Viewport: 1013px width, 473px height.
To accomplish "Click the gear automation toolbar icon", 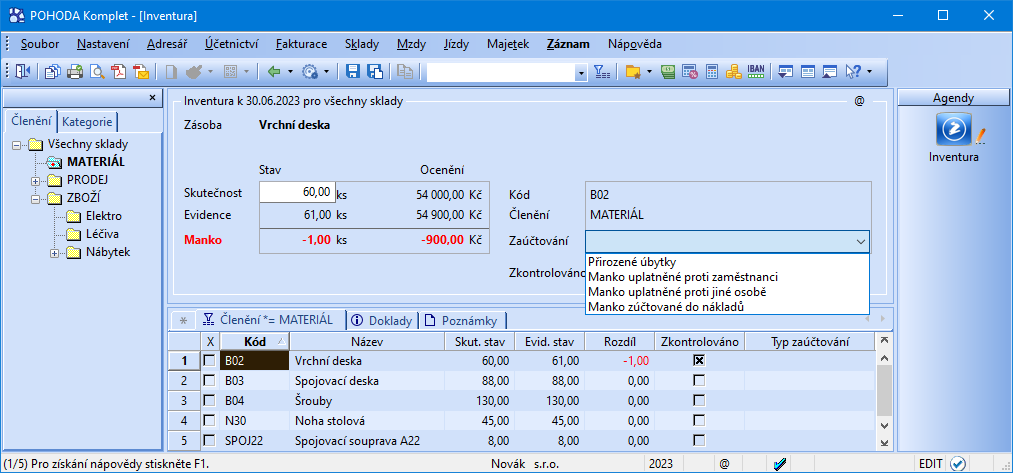I will pyautogui.click(x=311, y=72).
